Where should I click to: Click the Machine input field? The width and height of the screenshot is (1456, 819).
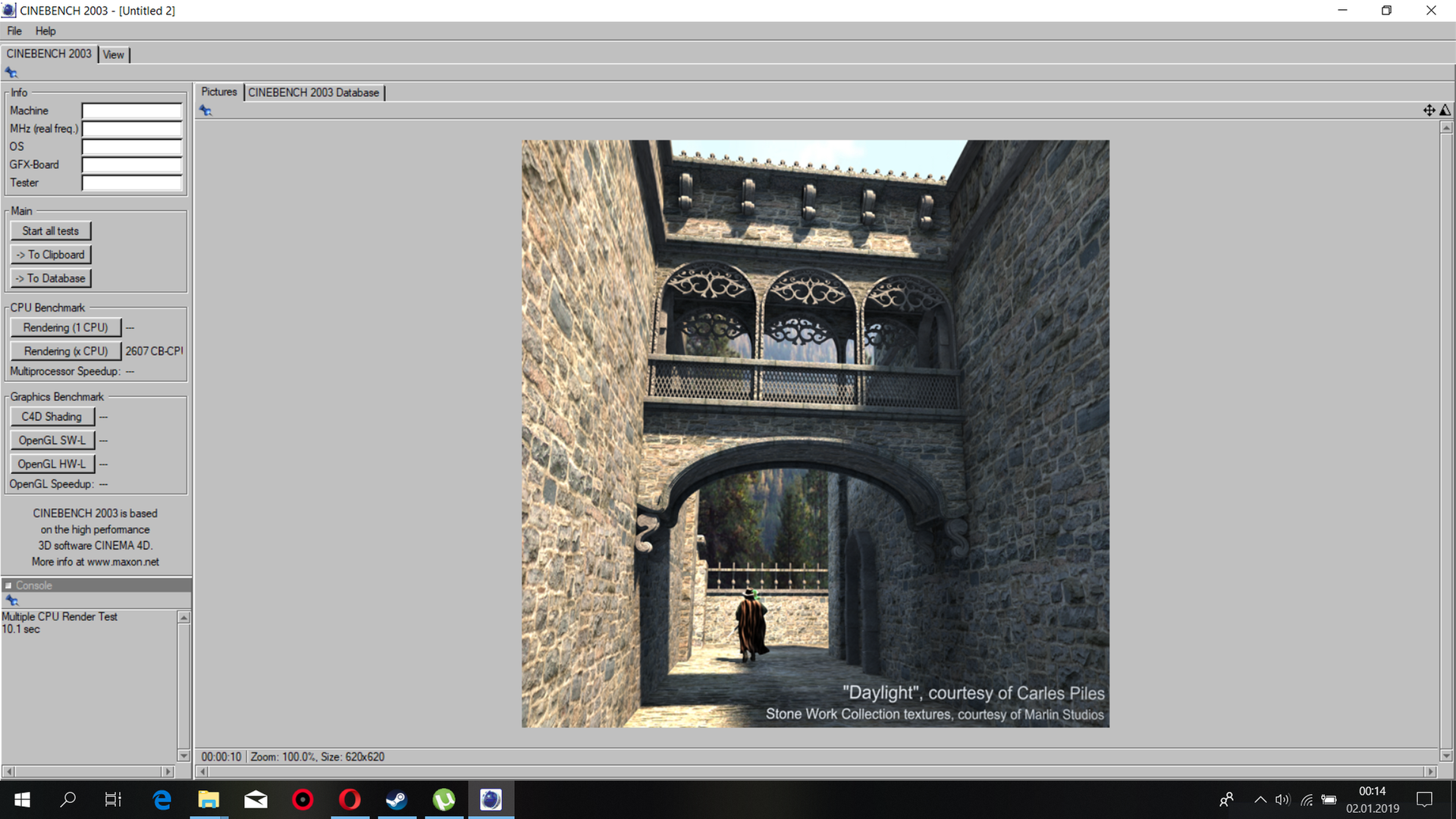[132, 111]
